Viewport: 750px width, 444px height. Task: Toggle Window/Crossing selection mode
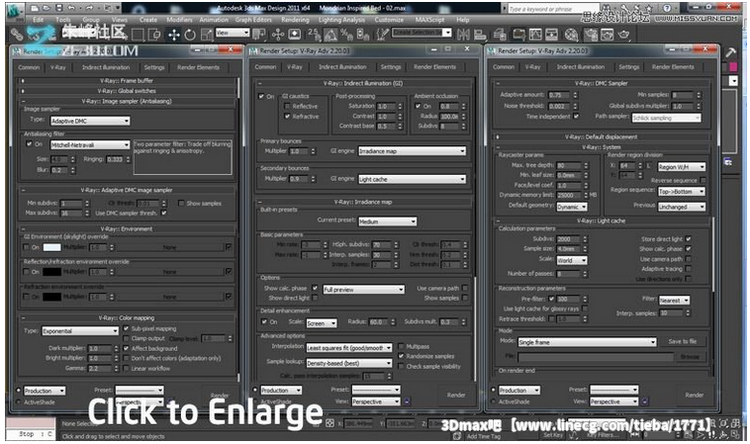[154, 34]
